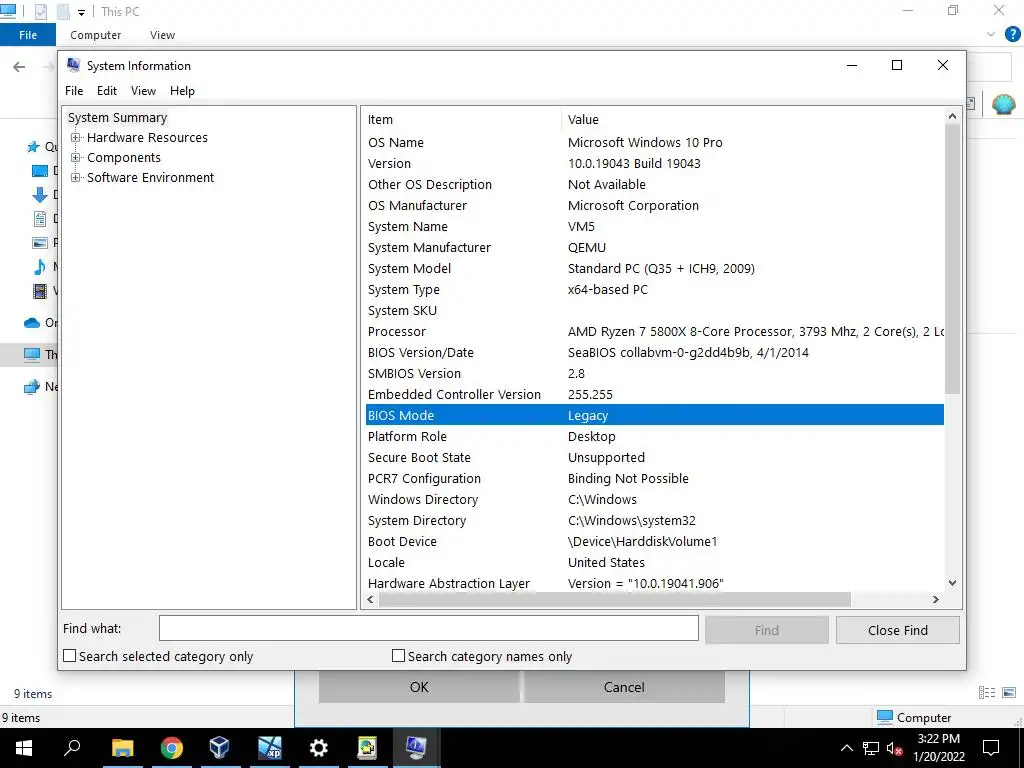
Task: Click horizontal scrollbar right arrow
Action: 936,600
